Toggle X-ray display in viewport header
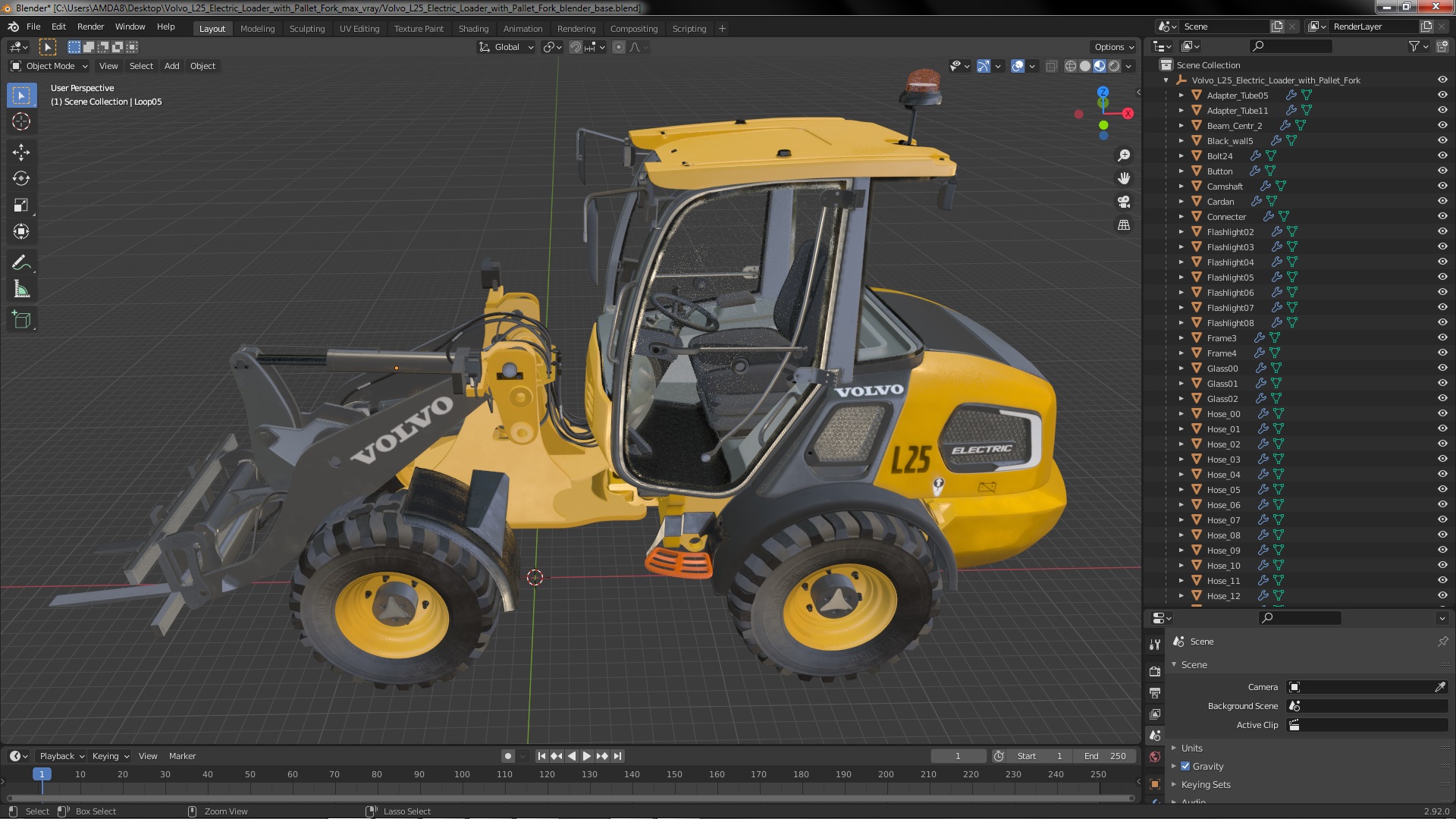The width and height of the screenshot is (1456, 819). [x=1051, y=67]
